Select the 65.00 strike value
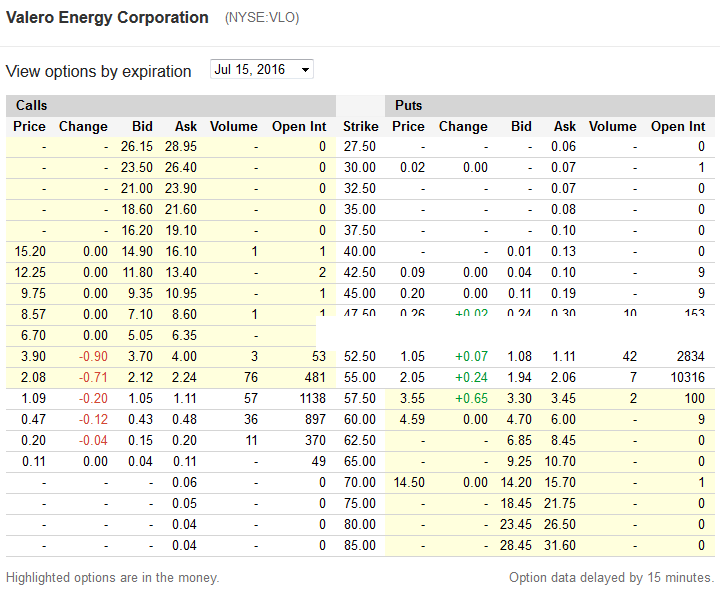This screenshot has width=720, height=595. tap(360, 461)
